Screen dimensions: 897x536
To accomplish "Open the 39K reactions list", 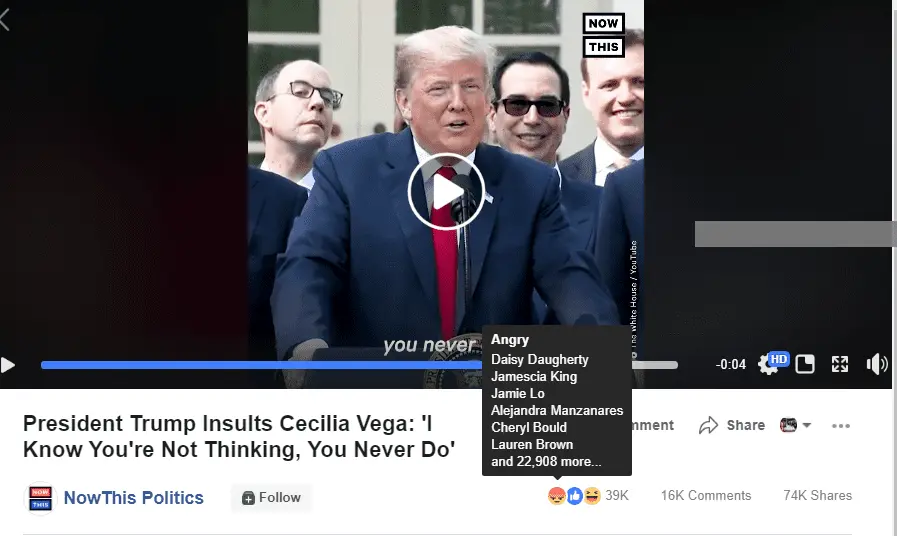I will 617,495.
